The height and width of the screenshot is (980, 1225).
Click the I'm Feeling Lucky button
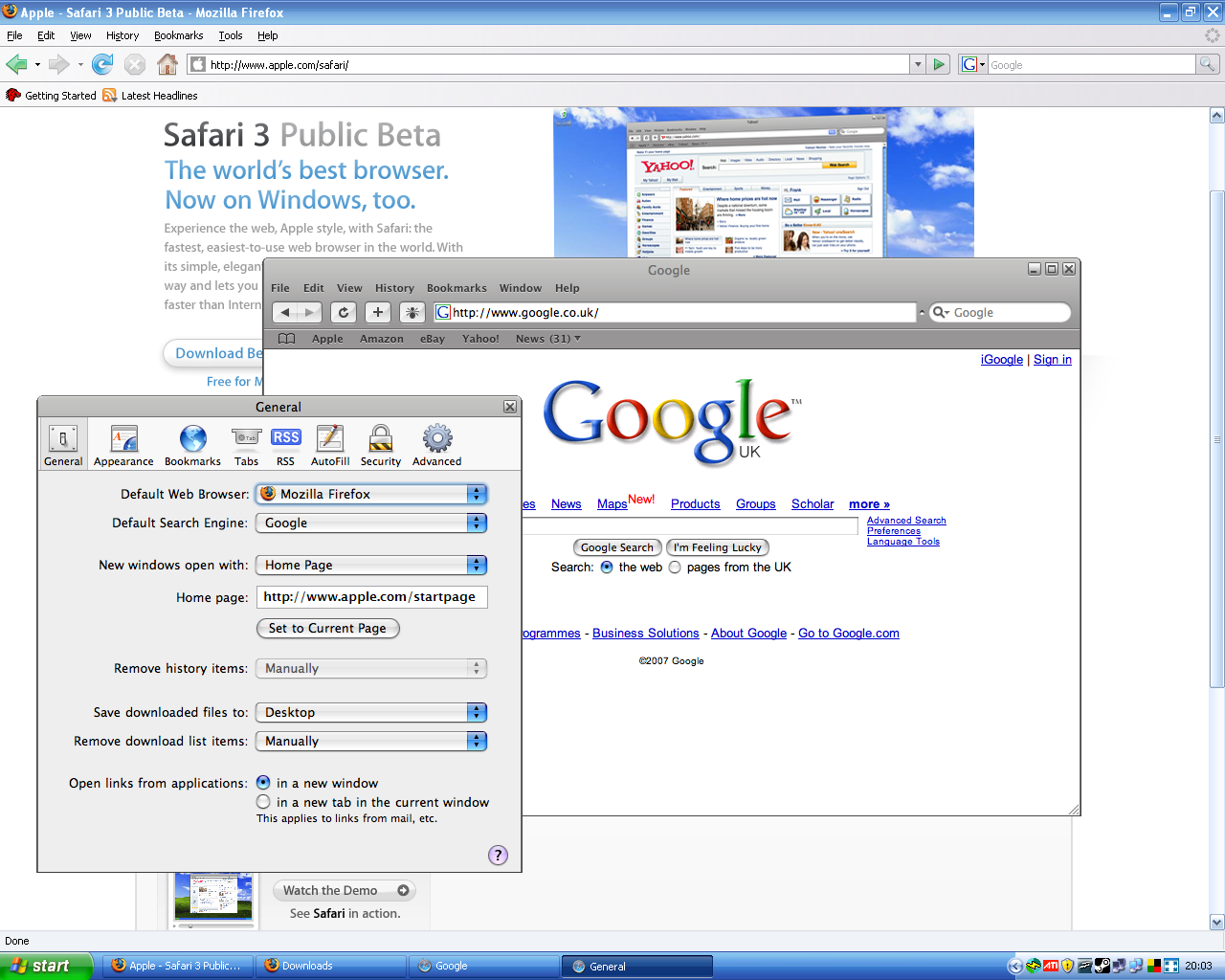(717, 547)
